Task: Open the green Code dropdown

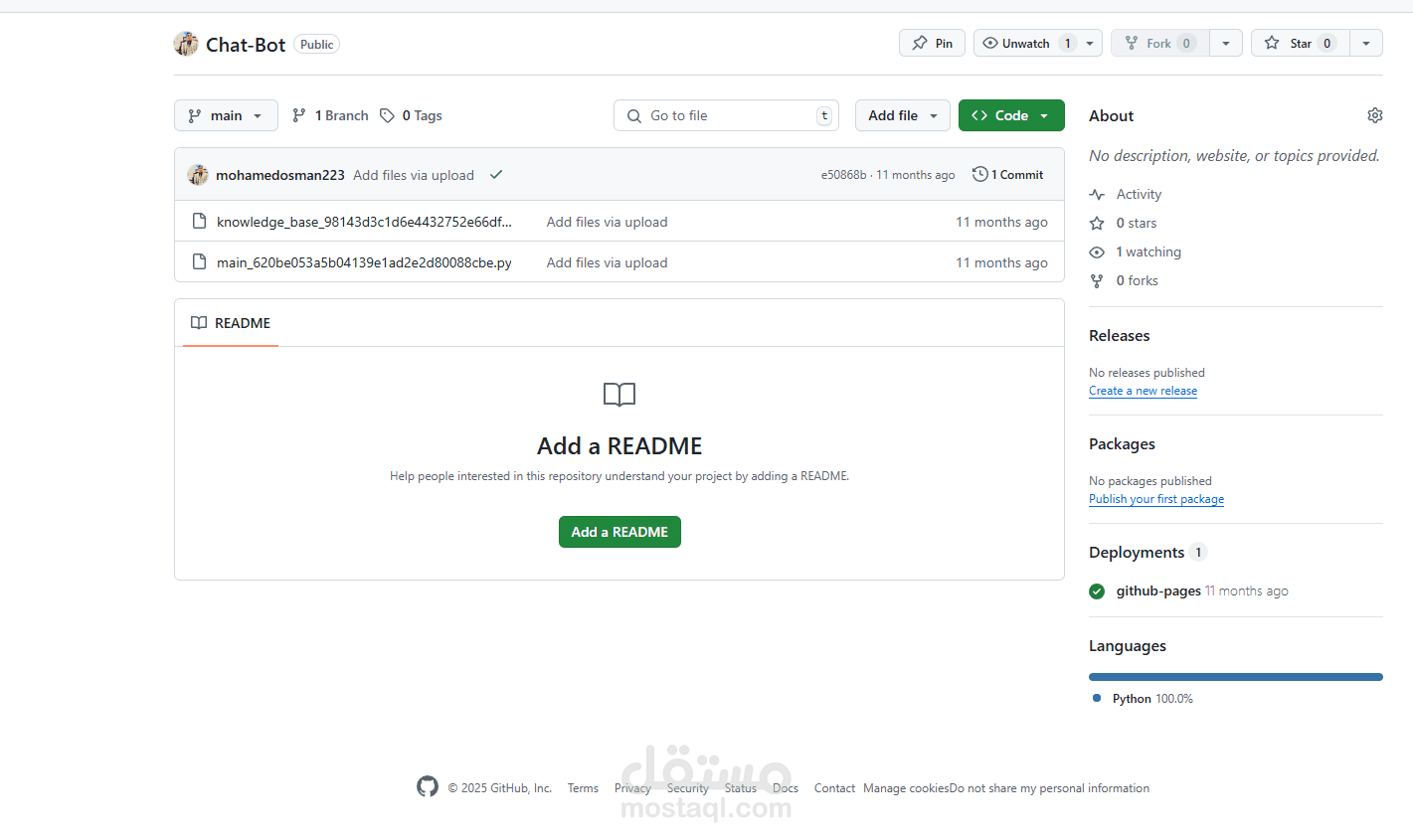Action: pos(1011,115)
